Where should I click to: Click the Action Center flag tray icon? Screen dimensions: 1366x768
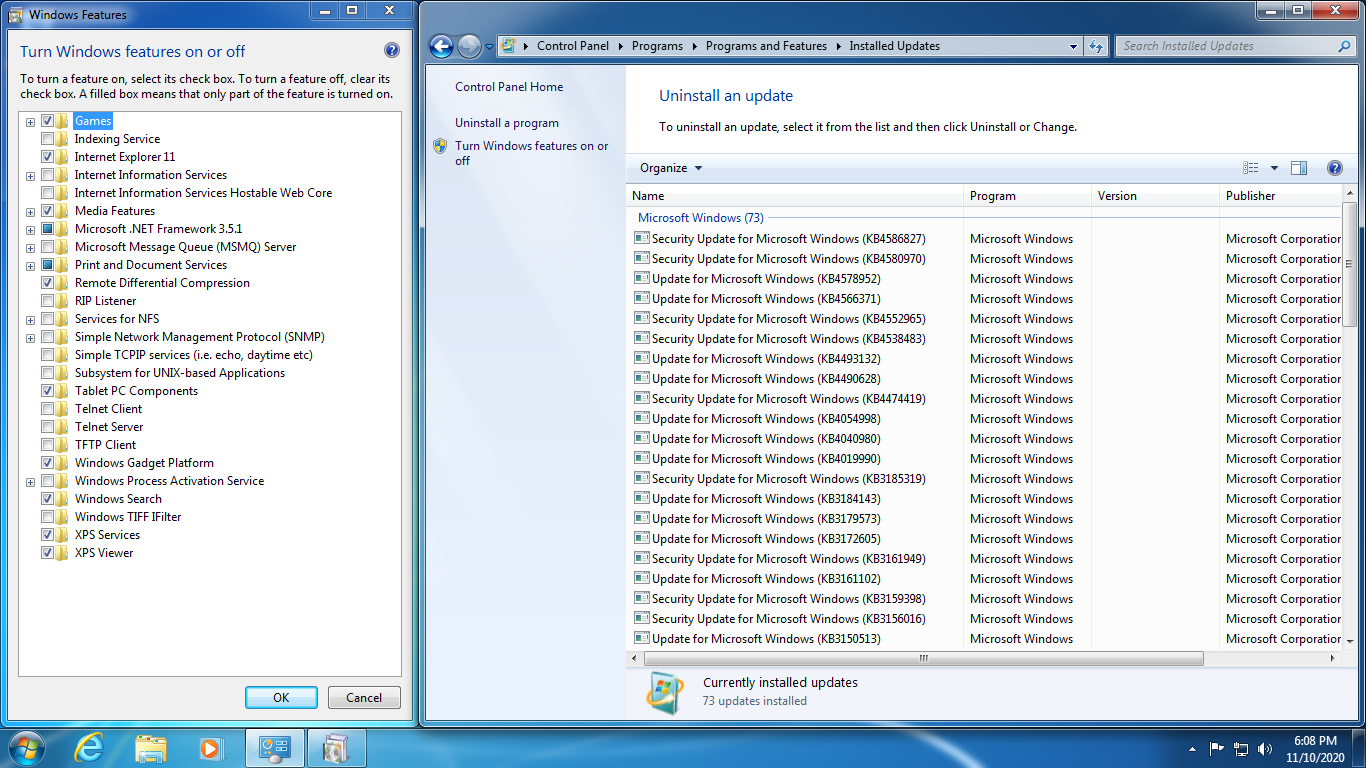[1217, 748]
